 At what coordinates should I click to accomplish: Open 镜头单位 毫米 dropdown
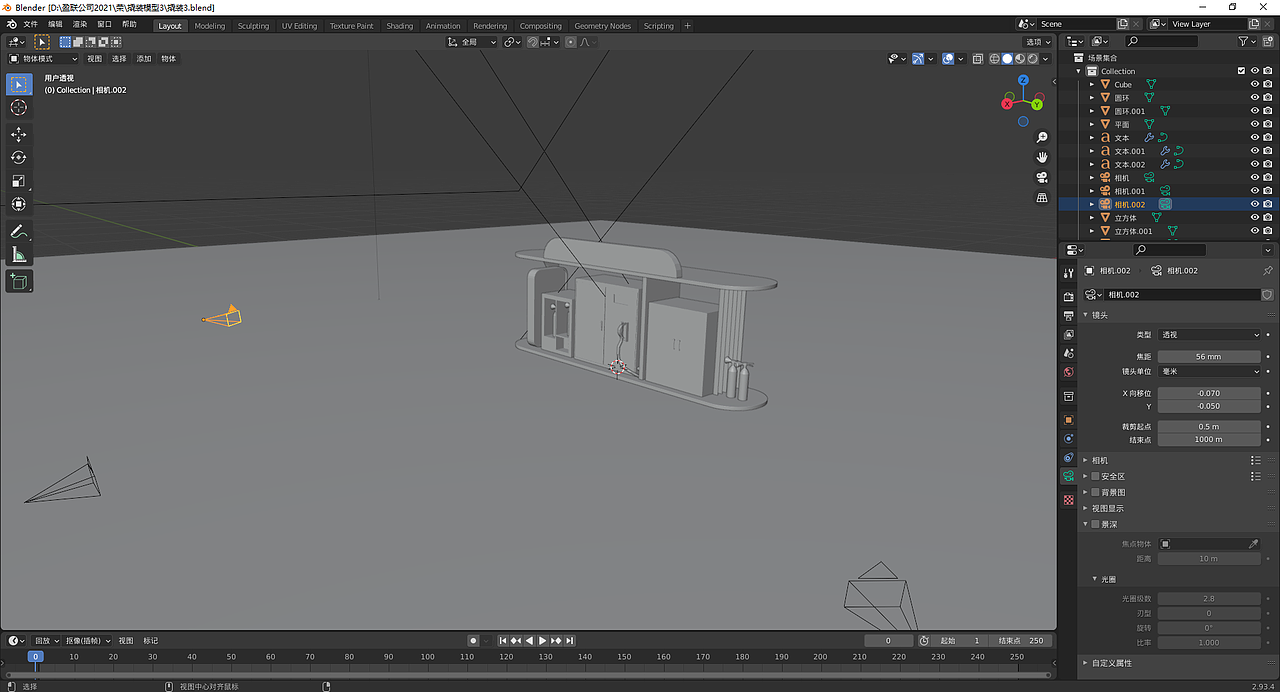pos(1210,371)
